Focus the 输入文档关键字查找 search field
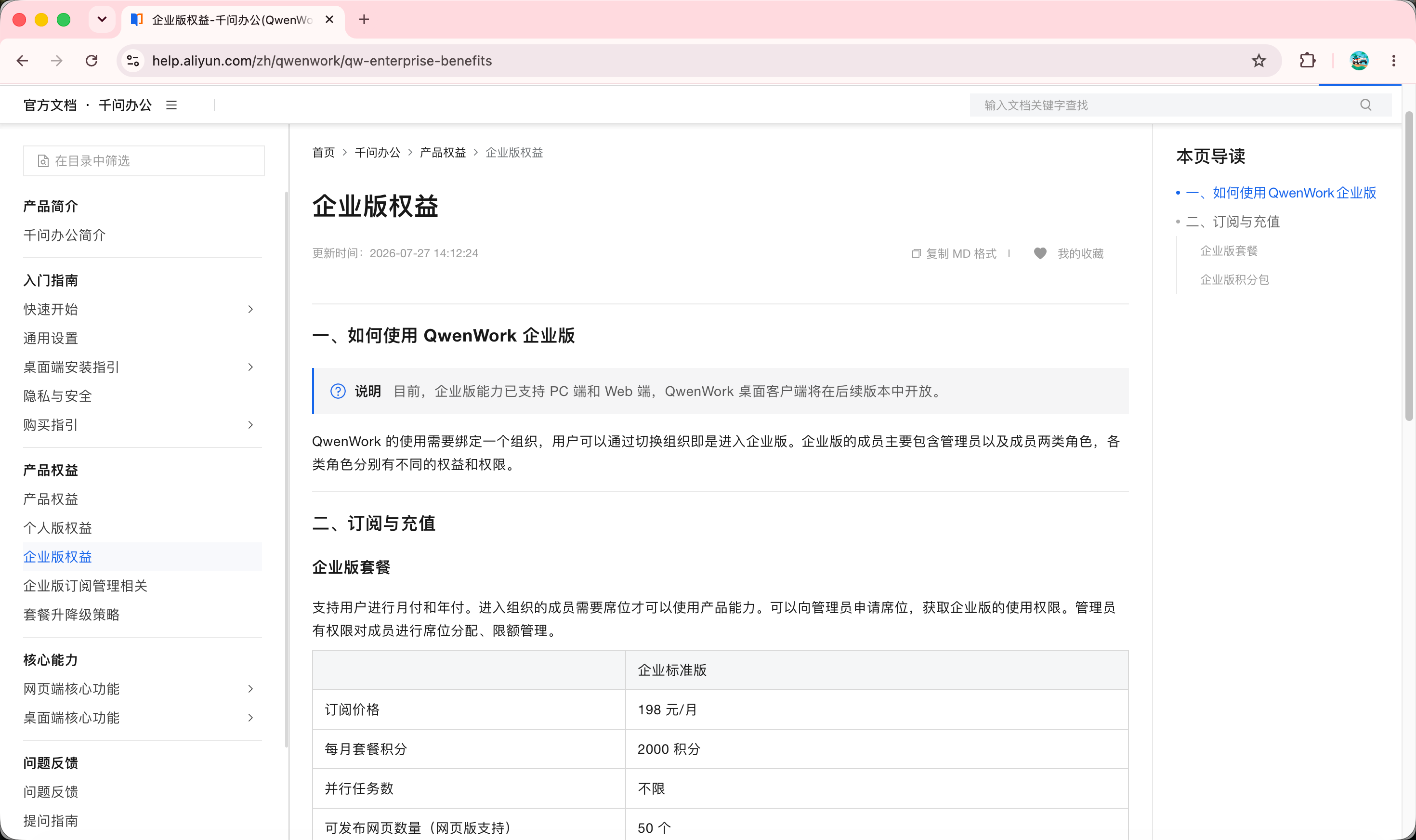The width and height of the screenshot is (1416, 840). click(1180, 105)
